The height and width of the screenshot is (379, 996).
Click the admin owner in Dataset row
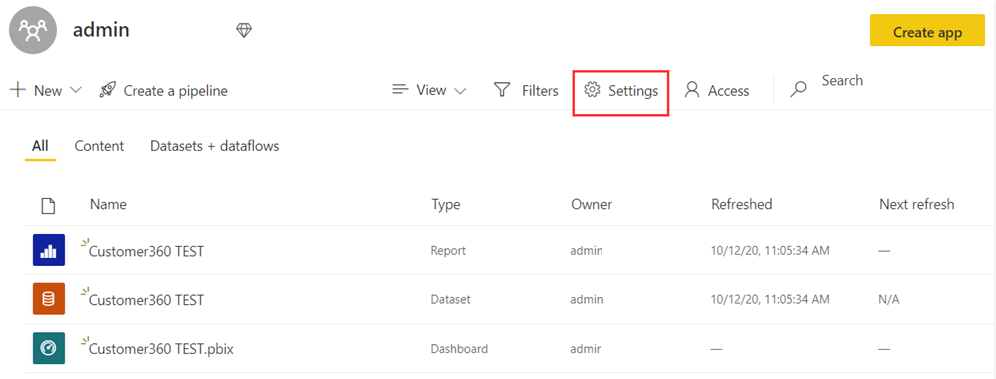coord(587,300)
